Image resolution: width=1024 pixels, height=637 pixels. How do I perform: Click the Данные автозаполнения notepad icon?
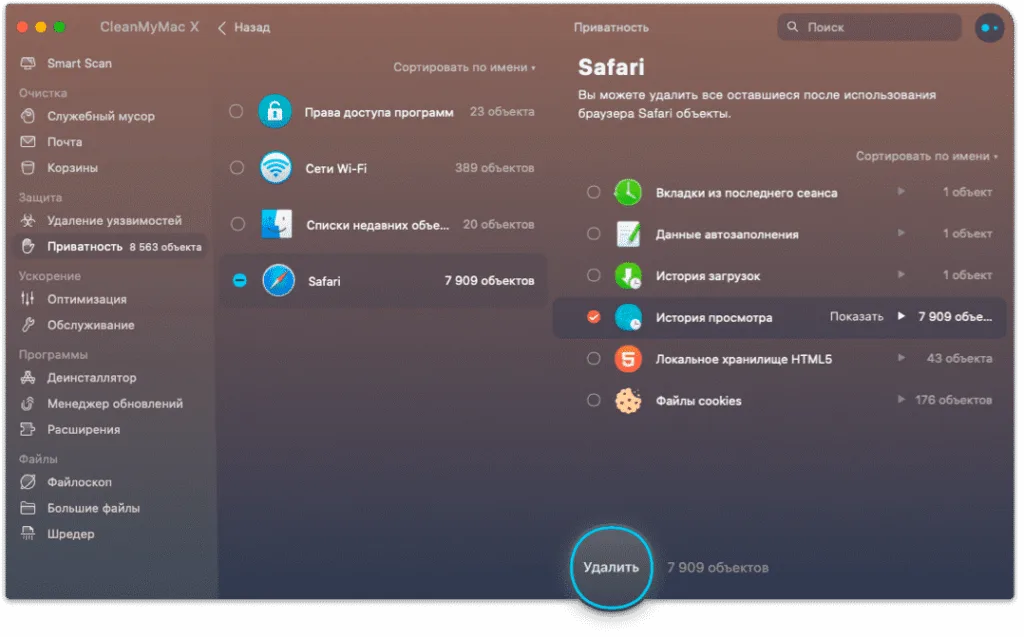pos(628,234)
